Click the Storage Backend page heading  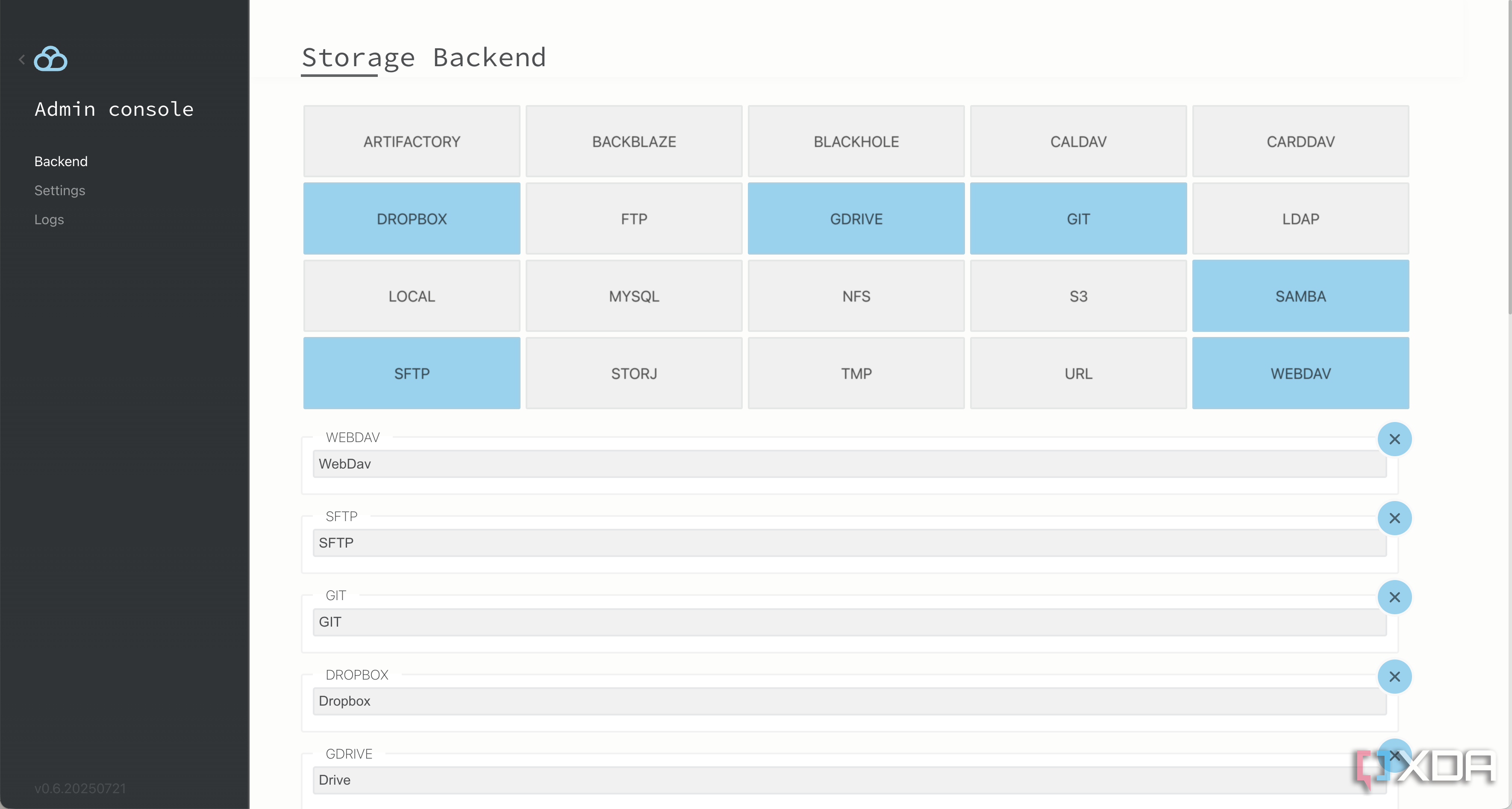[424, 58]
